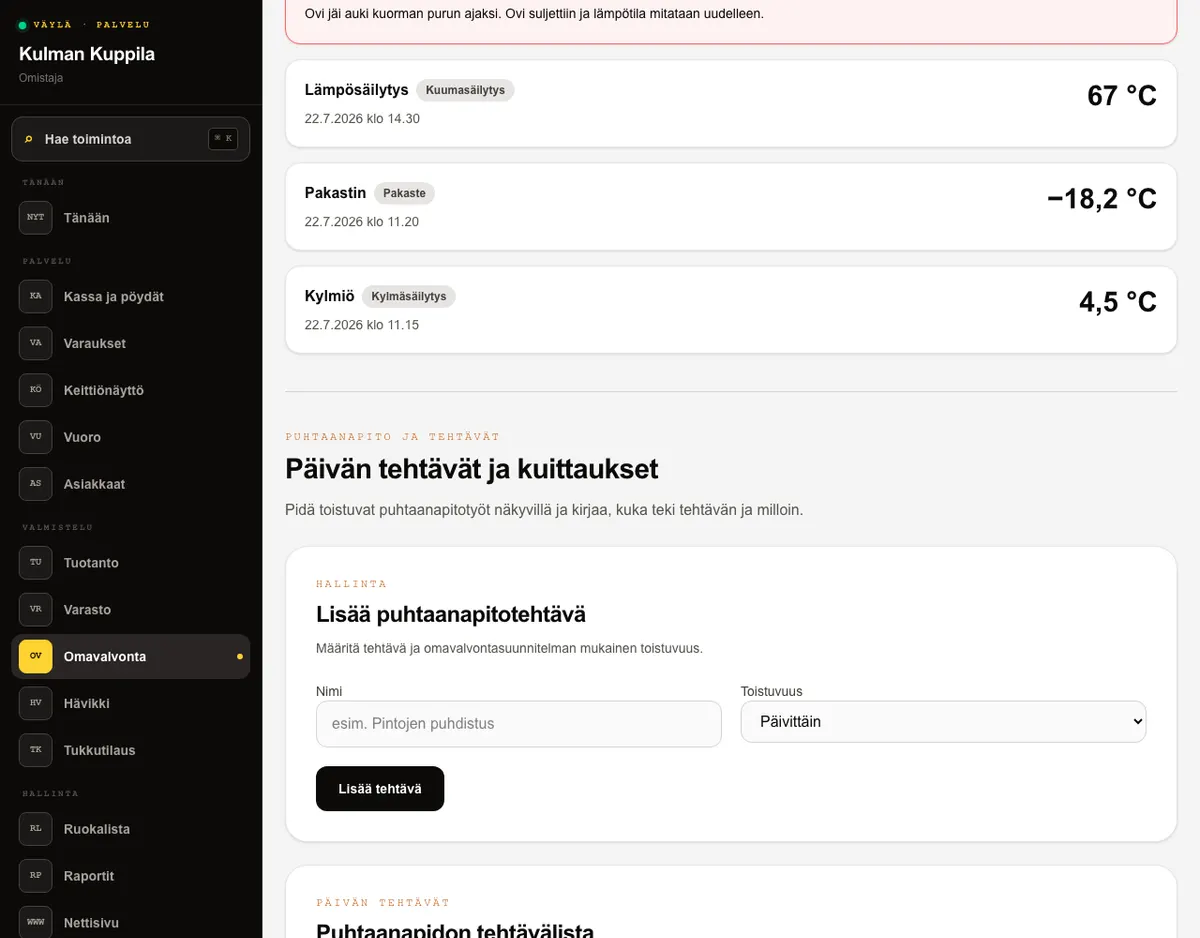Click the heading Päivän tehtävät ja kuittaukset

472,468
